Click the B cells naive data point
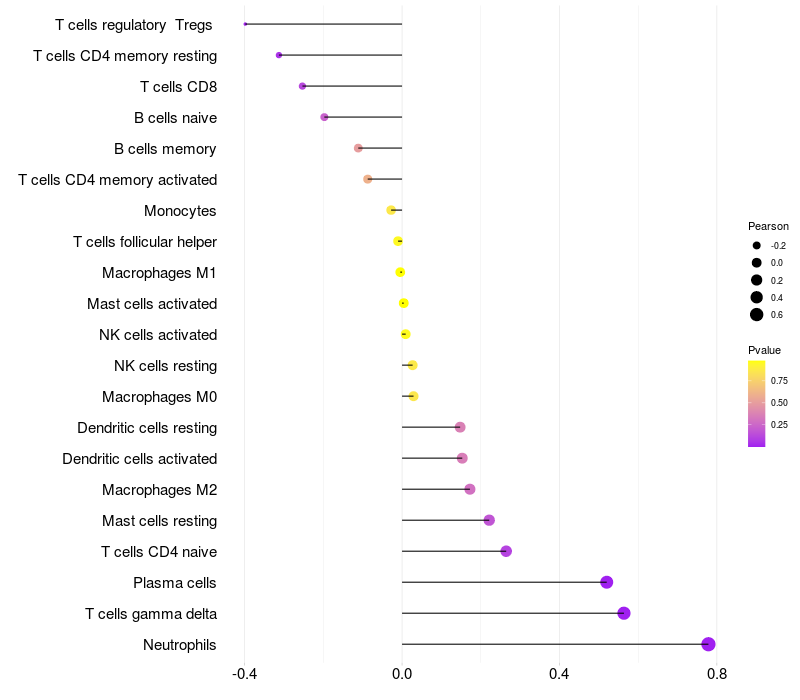This screenshot has height=700, width=800. click(324, 117)
